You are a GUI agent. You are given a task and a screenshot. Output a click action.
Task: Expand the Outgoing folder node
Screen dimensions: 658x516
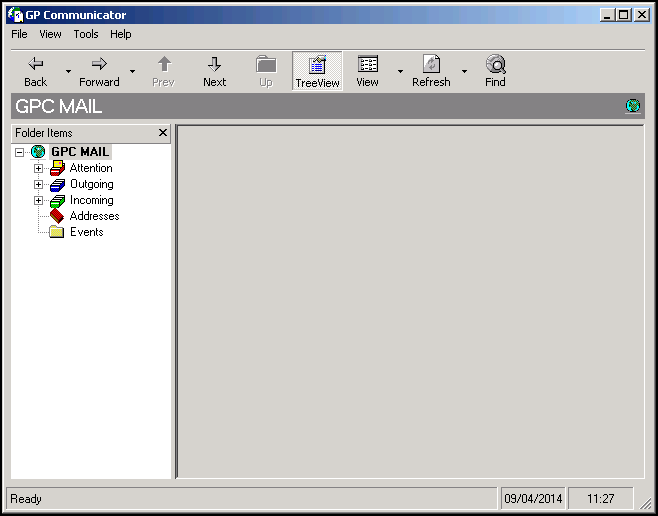point(39,184)
